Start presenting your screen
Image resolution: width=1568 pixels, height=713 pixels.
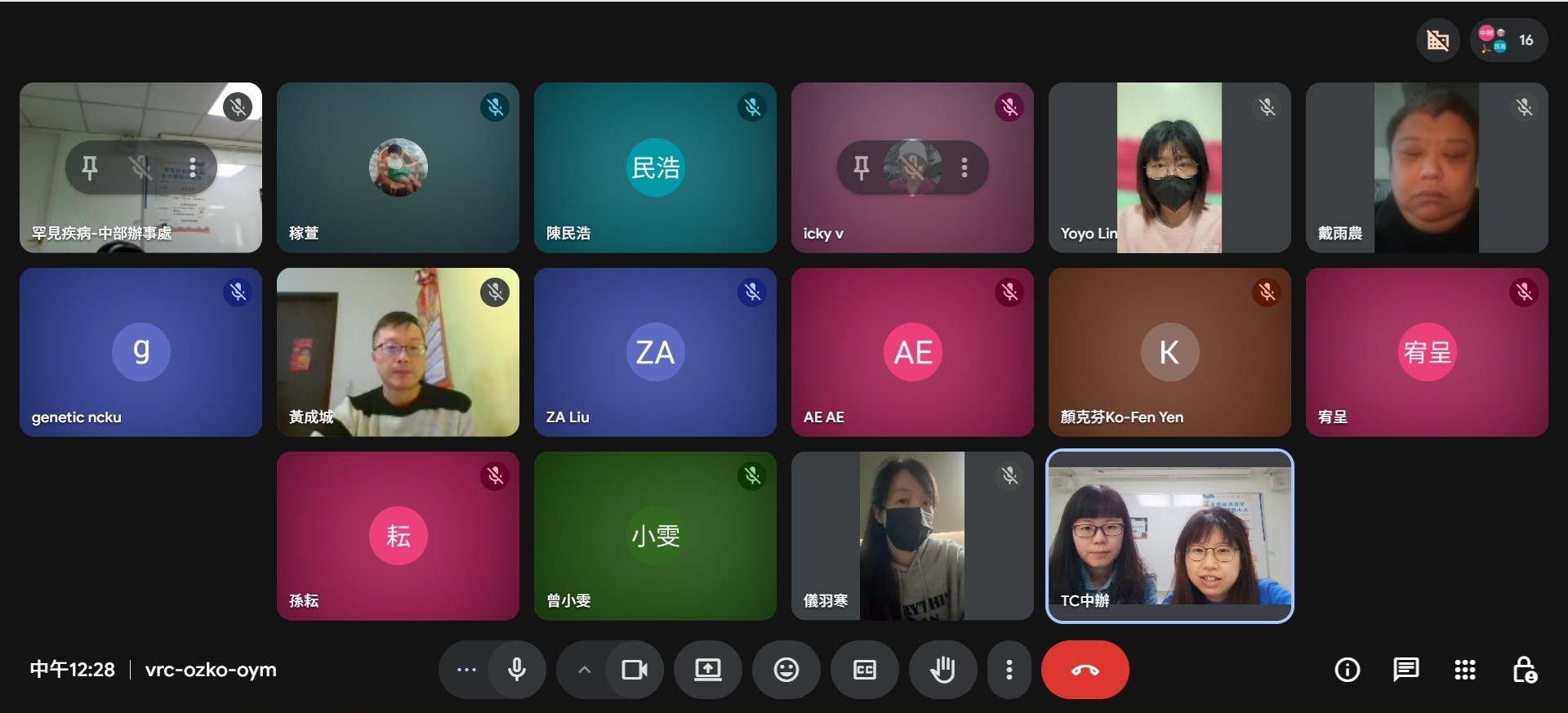click(x=707, y=670)
